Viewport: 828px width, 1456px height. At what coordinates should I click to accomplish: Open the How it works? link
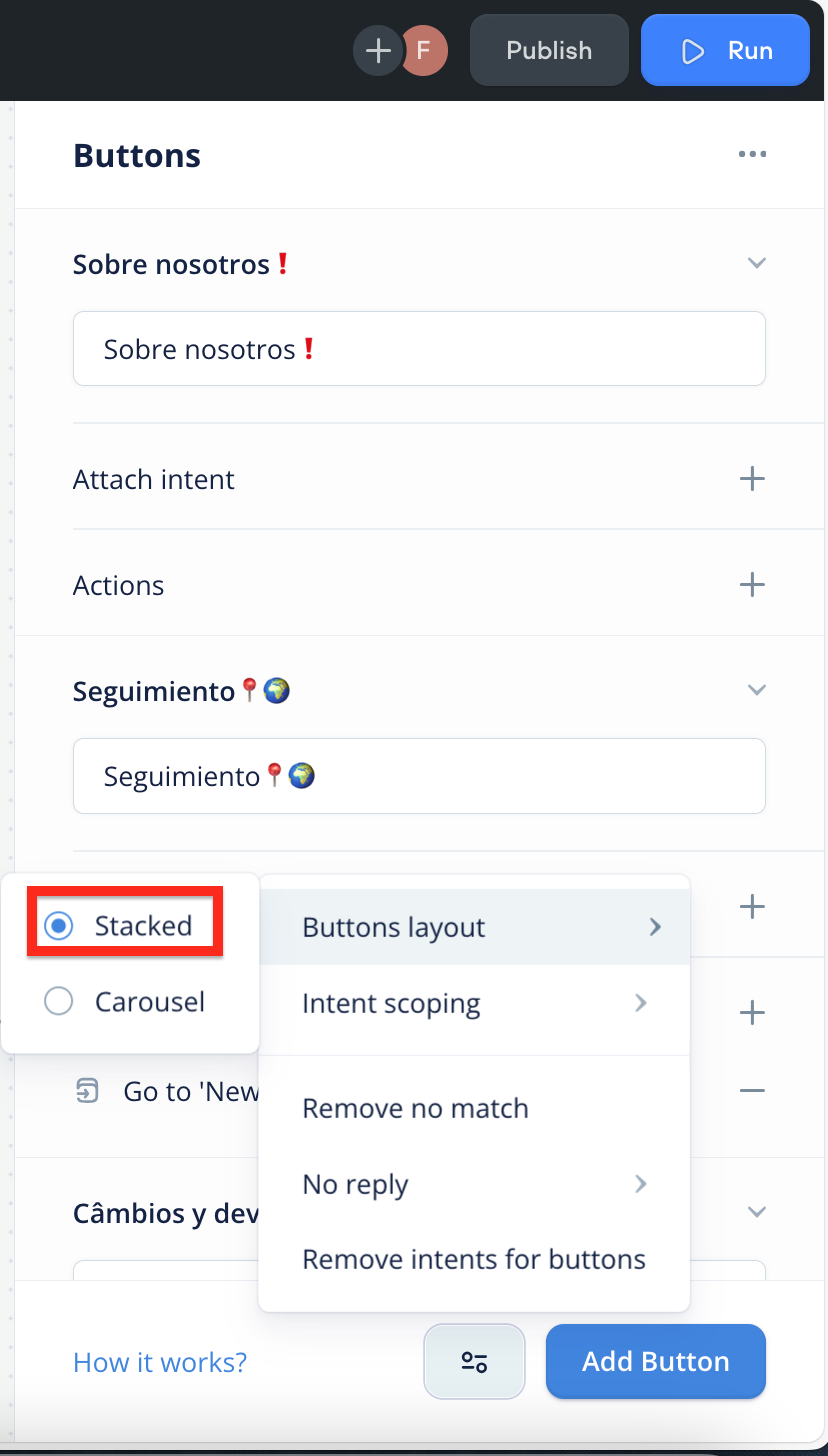[160, 1362]
